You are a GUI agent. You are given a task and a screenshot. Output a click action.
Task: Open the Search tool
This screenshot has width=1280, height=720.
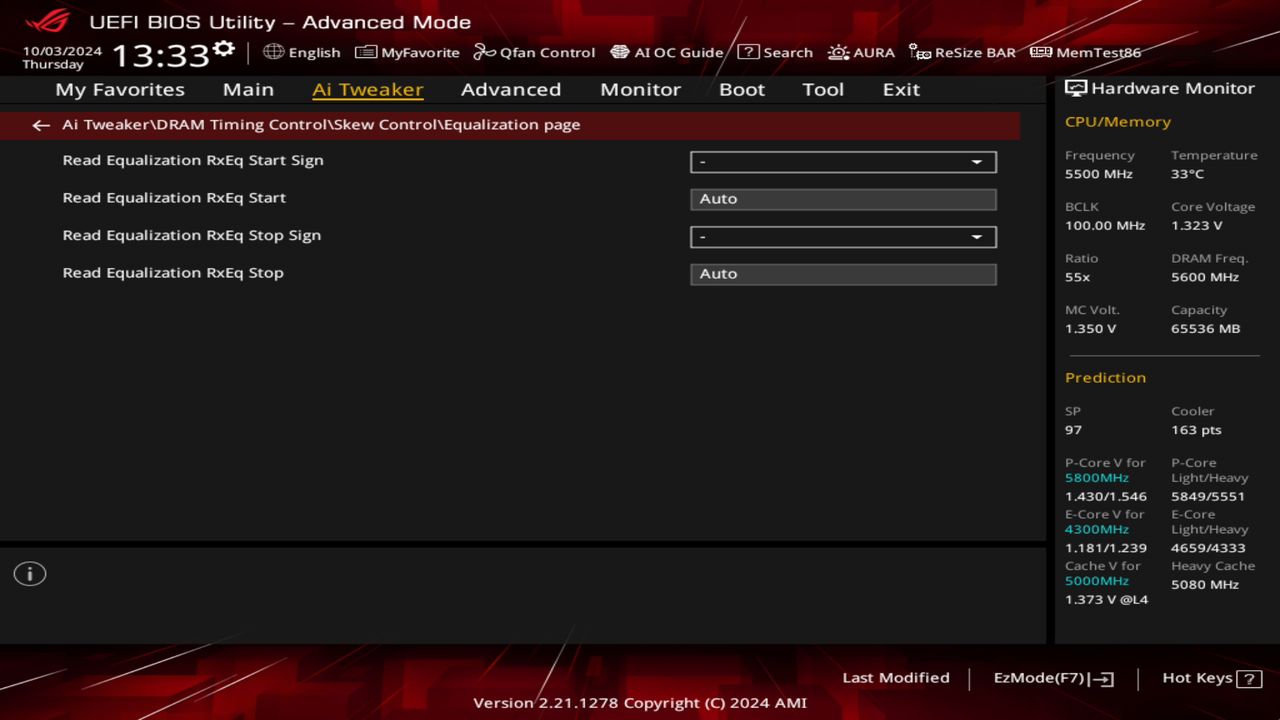click(775, 52)
